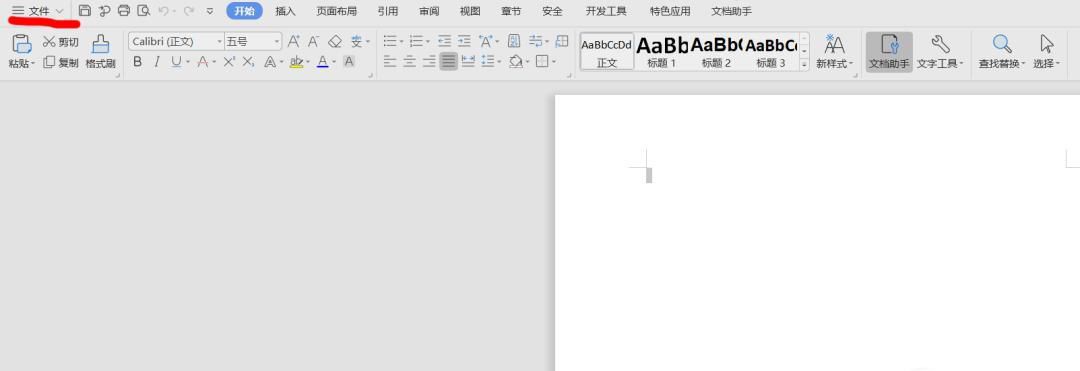
Task: Toggle Superscript formatting
Action: 229,62
